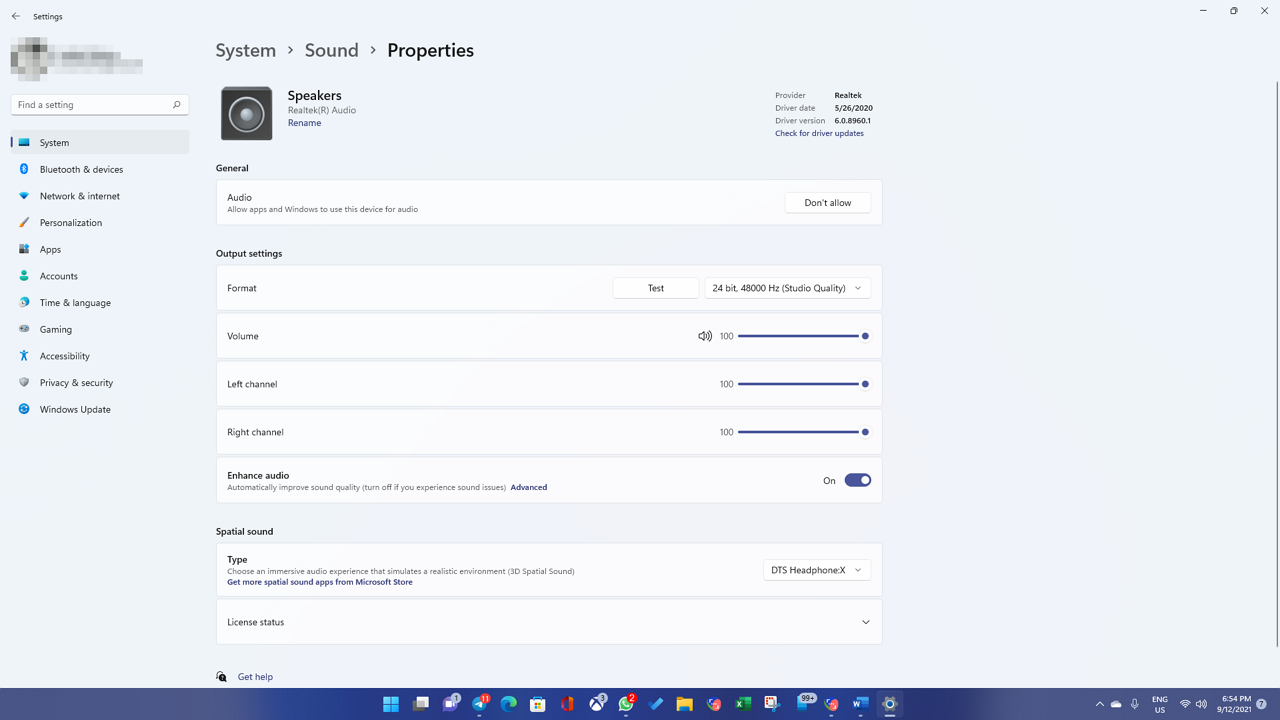The image size is (1280, 720).
Task: Open the audio Format dropdown
Action: tap(787, 288)
